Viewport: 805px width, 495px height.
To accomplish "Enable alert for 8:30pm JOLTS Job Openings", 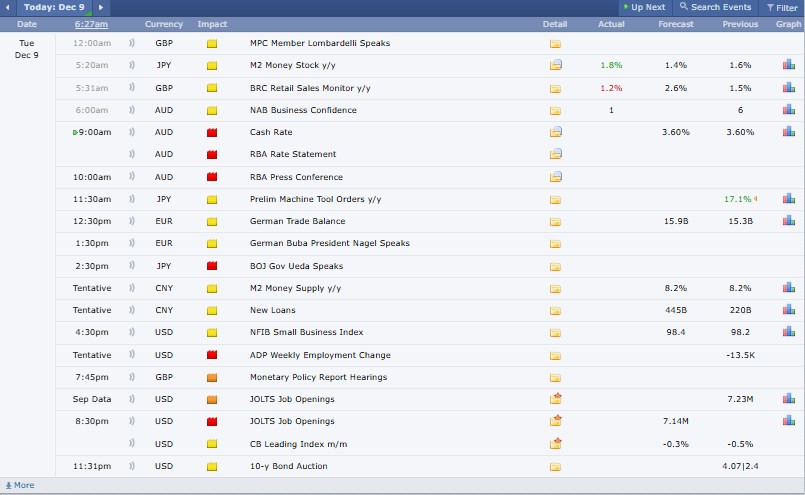I will (x=132, y=421).
